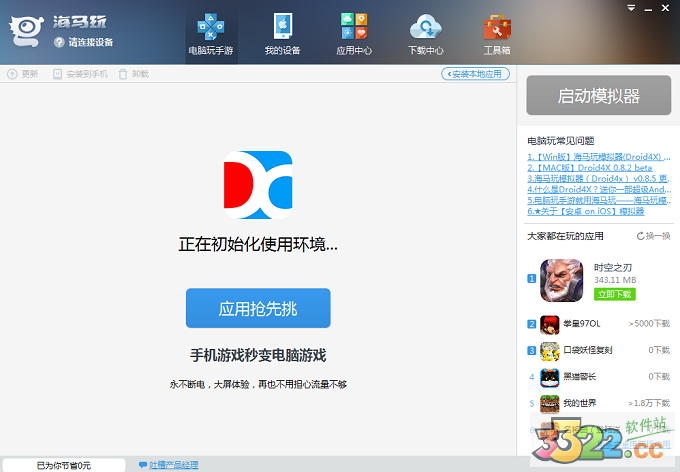Click the 时空之刃 title text
Screen dimensions: 680x472
[x=613, y=267]
